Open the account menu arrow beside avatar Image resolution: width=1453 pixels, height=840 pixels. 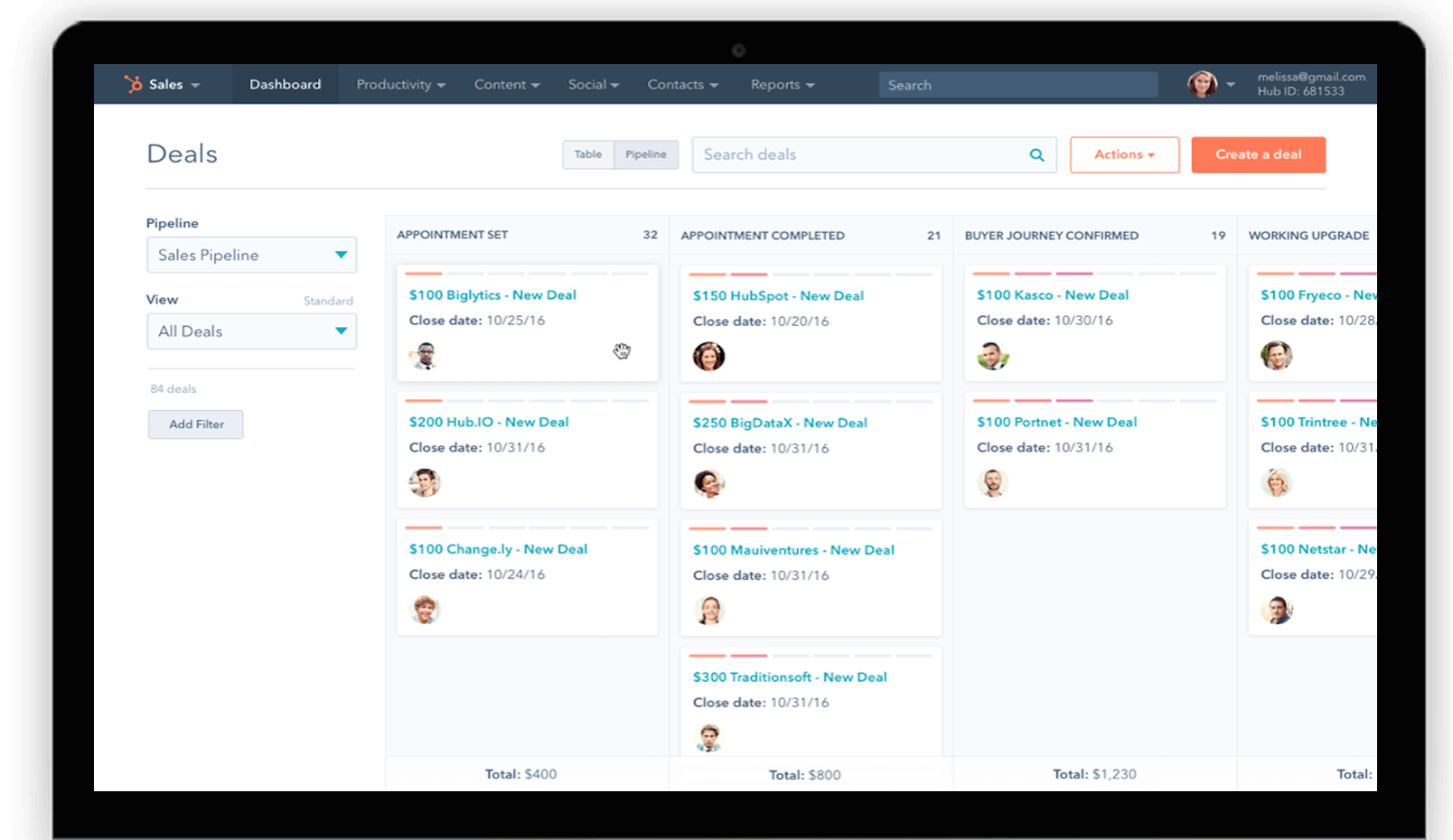[1230, 85]
